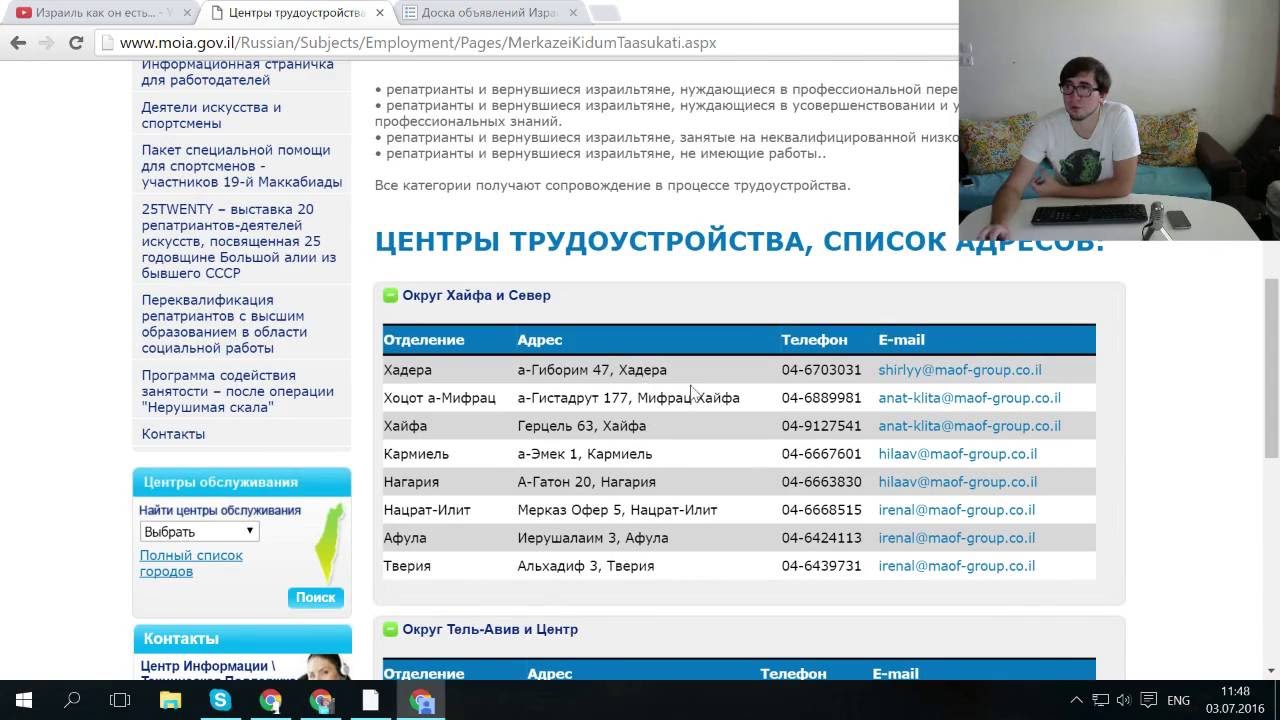Viewport: 1280px width, 720px height.
Task: Click the 'Центры обслуживания' panel header
Action: coord(242,482)
